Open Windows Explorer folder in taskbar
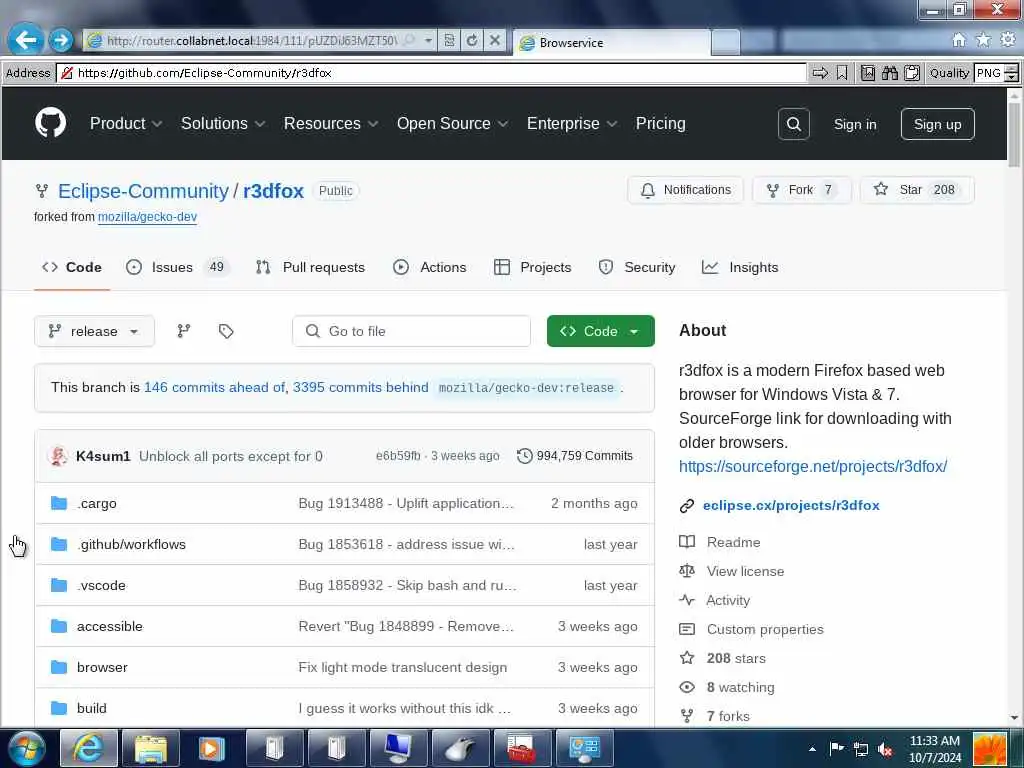Image resolution: width=1024 pixels, height=768 pixels. [x=150, y=748]
